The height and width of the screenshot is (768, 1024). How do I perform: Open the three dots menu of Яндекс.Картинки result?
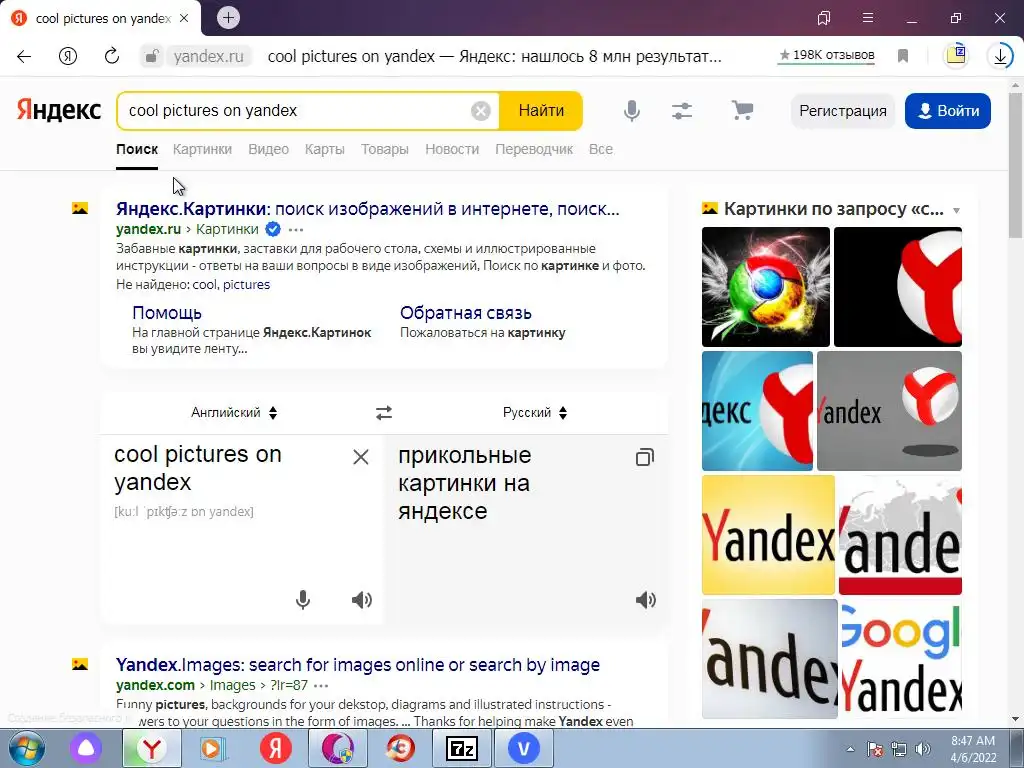click(296, 229)
